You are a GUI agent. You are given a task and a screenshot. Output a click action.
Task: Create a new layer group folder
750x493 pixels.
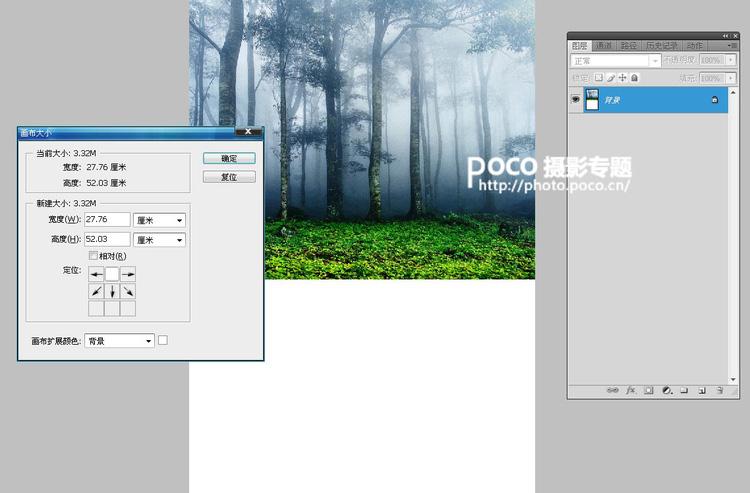point(684,391)
